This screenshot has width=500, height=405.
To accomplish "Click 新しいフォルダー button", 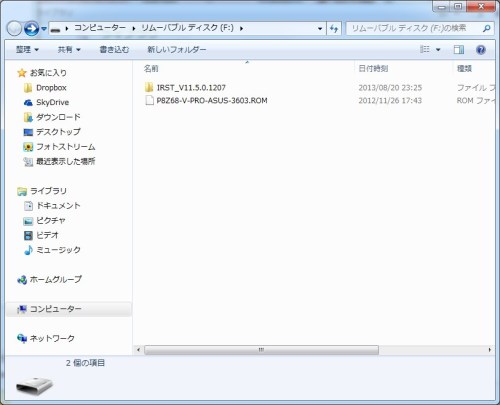I will 177,50.
